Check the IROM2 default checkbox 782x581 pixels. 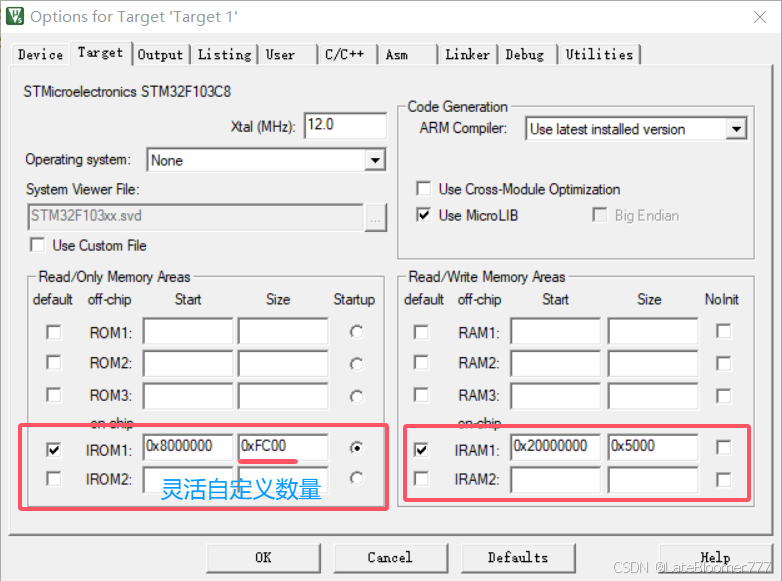click(x=53, y=479)
